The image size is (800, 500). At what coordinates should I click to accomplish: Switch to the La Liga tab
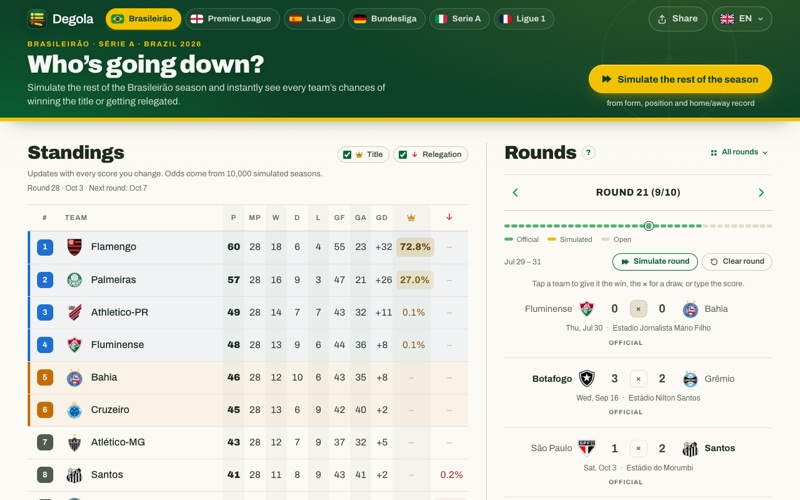coord(314,19)
